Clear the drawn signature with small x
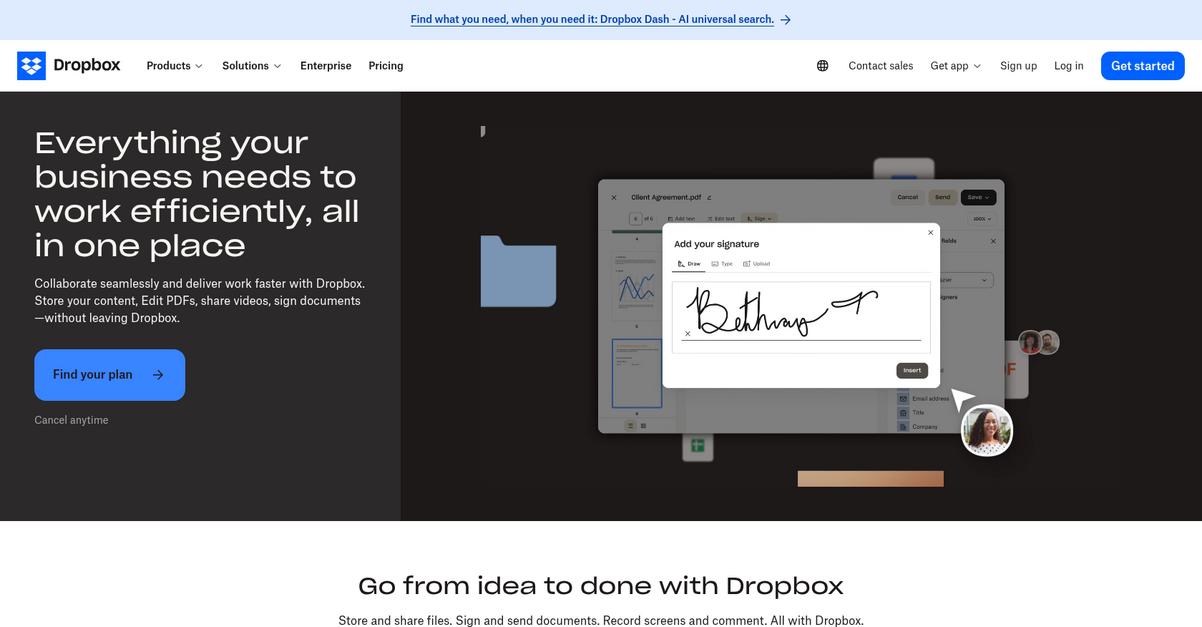This screenshot has width=1202, height=627. (687, 333)
